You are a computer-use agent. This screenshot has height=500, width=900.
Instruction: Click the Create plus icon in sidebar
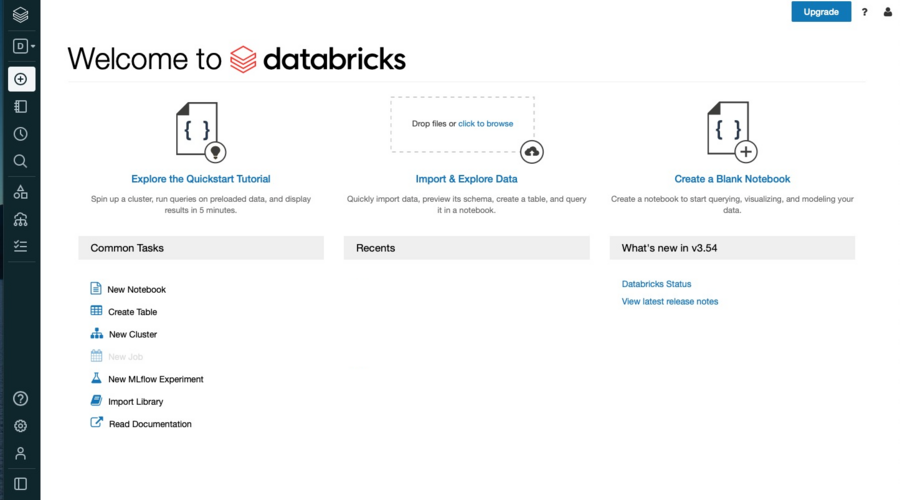coord(21,79)
